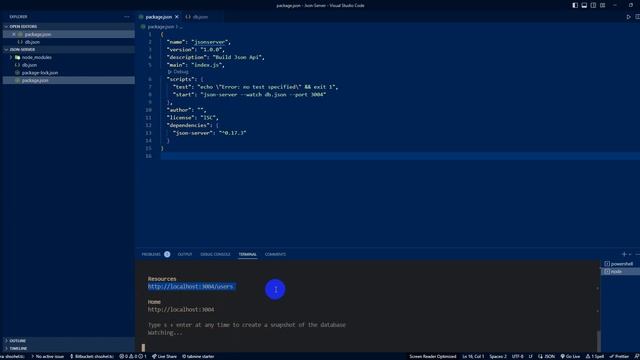The image size is (640, 360).
Task: Open the Home http://localhost:3004 link
Action: 181,309
